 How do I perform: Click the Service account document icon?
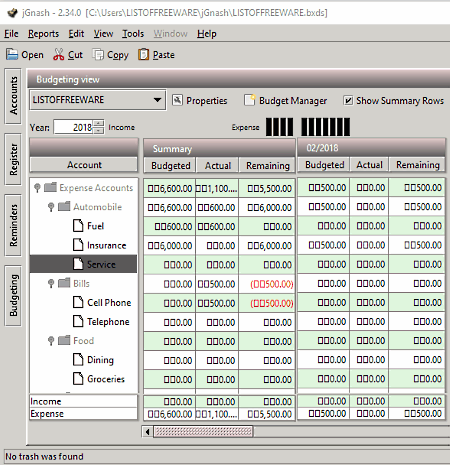[78, 264]
